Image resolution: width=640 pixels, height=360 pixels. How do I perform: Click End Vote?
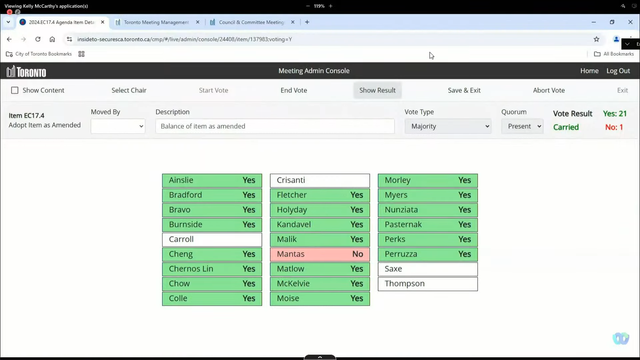294,90
